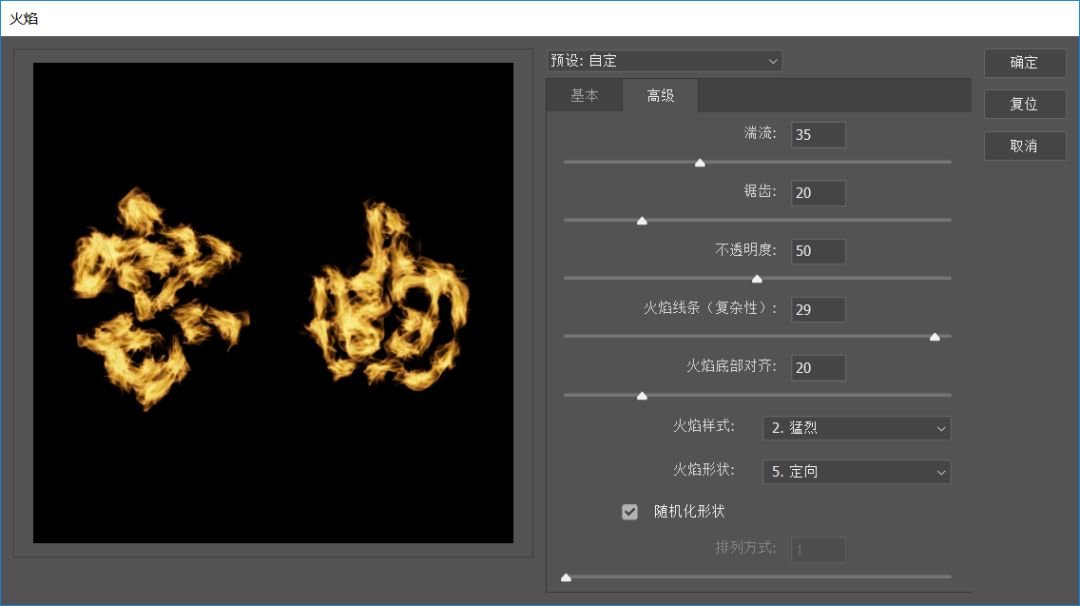
Task: Focus the 不透明度 value field
Action: pyautogui.click(x=818, y=251)
